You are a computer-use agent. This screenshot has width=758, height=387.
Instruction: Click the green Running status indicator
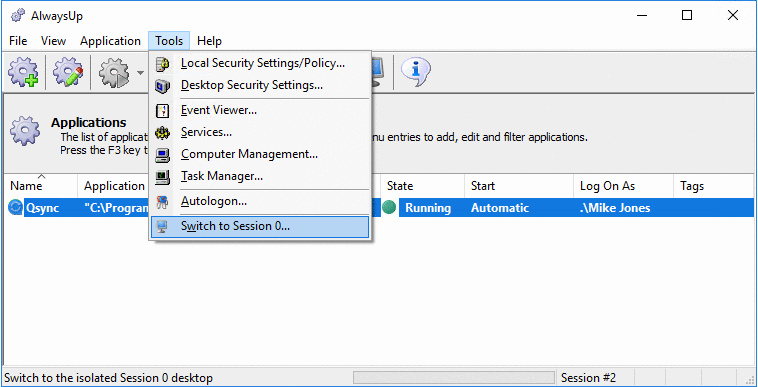(389, 208)
